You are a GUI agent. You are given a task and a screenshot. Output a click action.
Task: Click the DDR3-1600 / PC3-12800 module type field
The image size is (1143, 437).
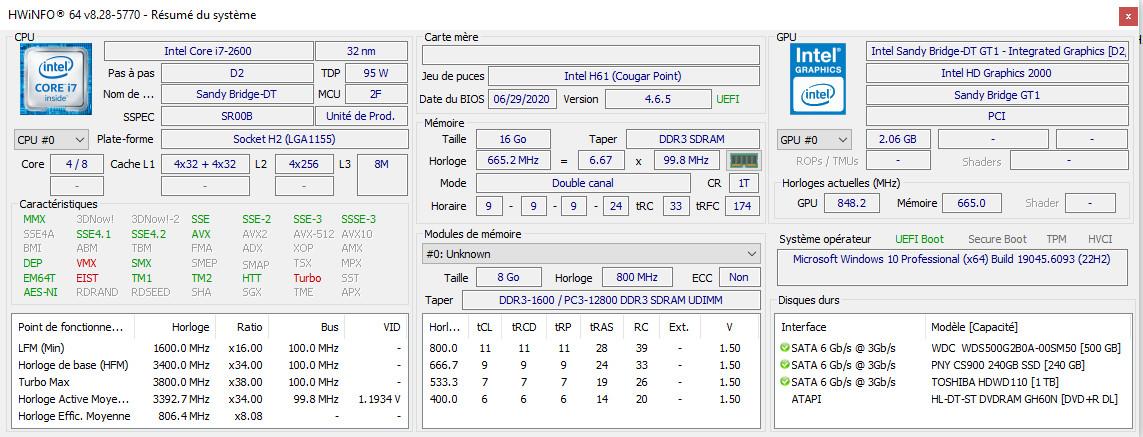(x=611, y=300)
